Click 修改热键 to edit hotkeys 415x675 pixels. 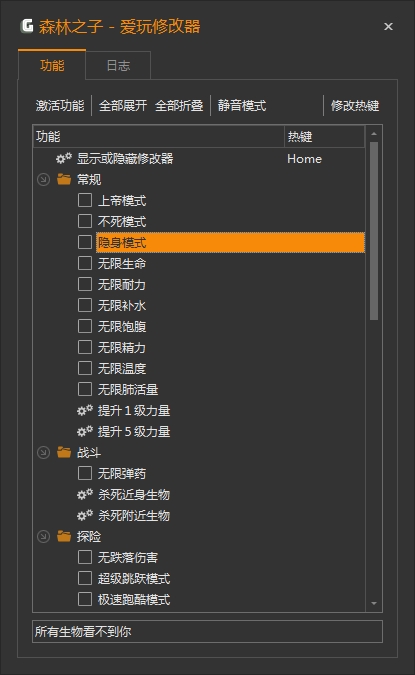(355, 105)
